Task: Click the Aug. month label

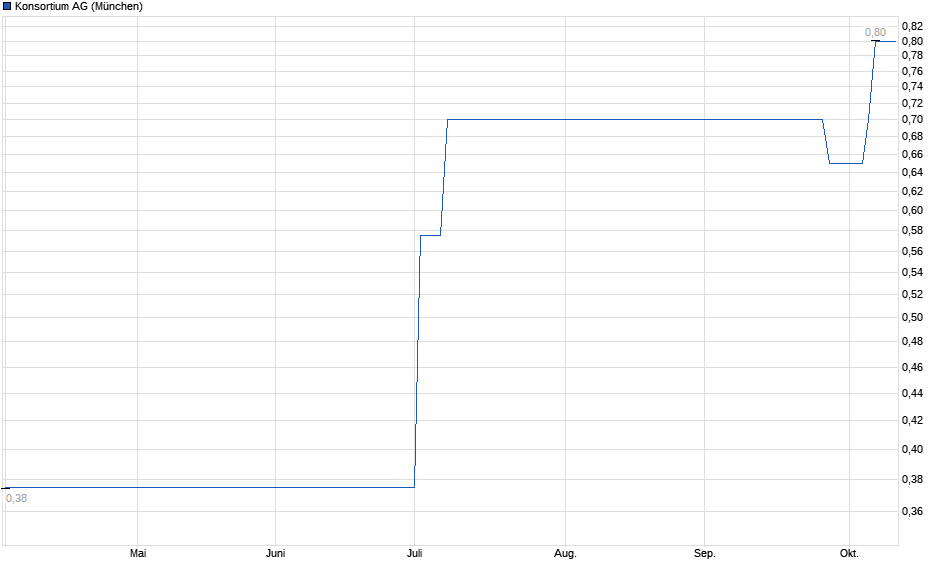Action: tap(565, 553)
